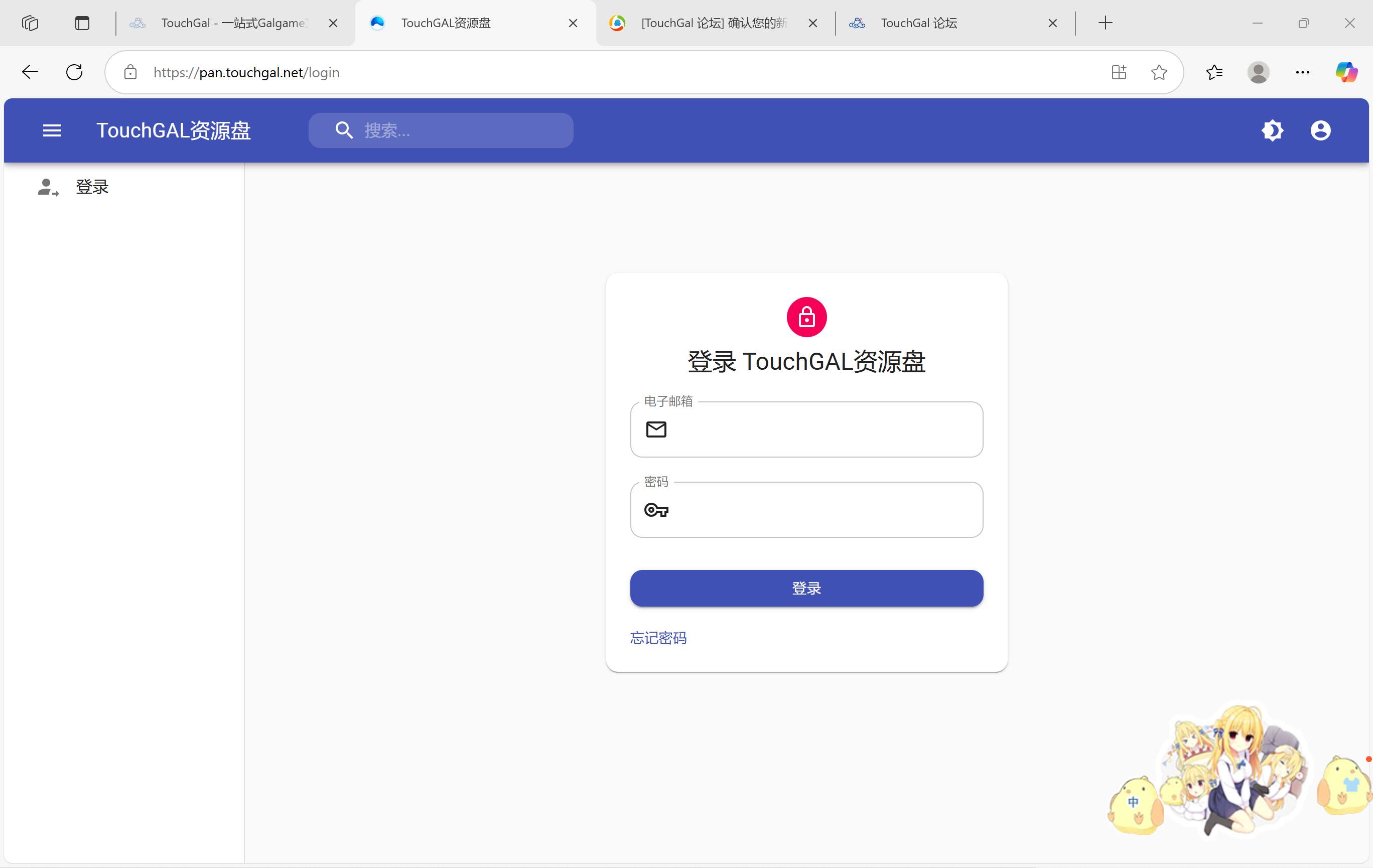The width and height of the screenshot is (1373, 868).
Task: Submit with the blue 登录 button
Action: (806, 588)
